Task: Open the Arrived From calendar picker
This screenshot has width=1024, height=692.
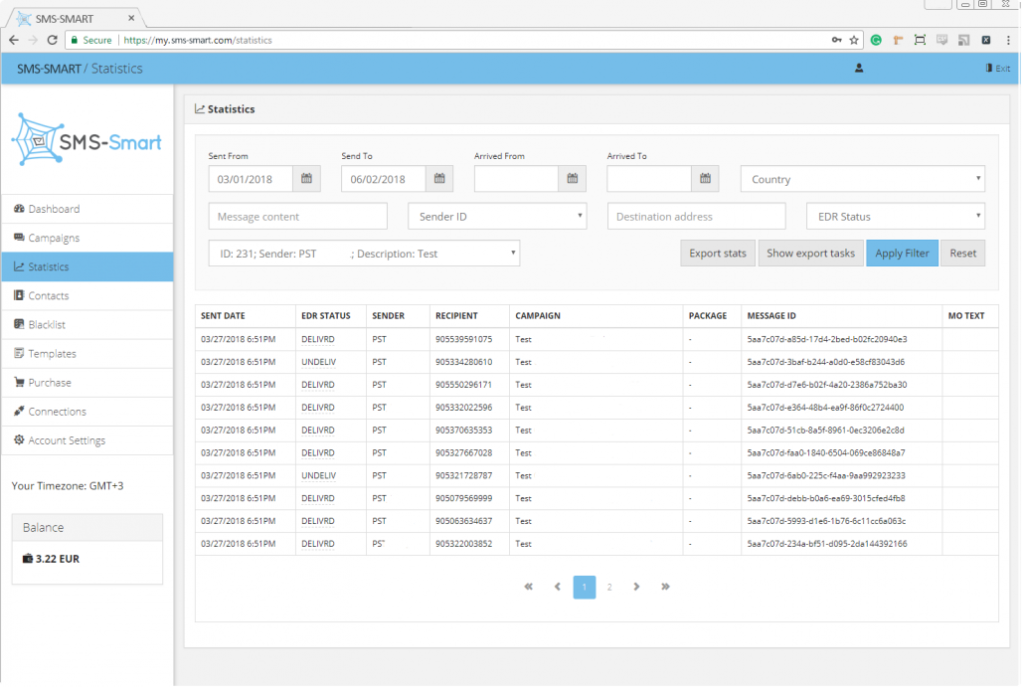Action: point(572,179)
